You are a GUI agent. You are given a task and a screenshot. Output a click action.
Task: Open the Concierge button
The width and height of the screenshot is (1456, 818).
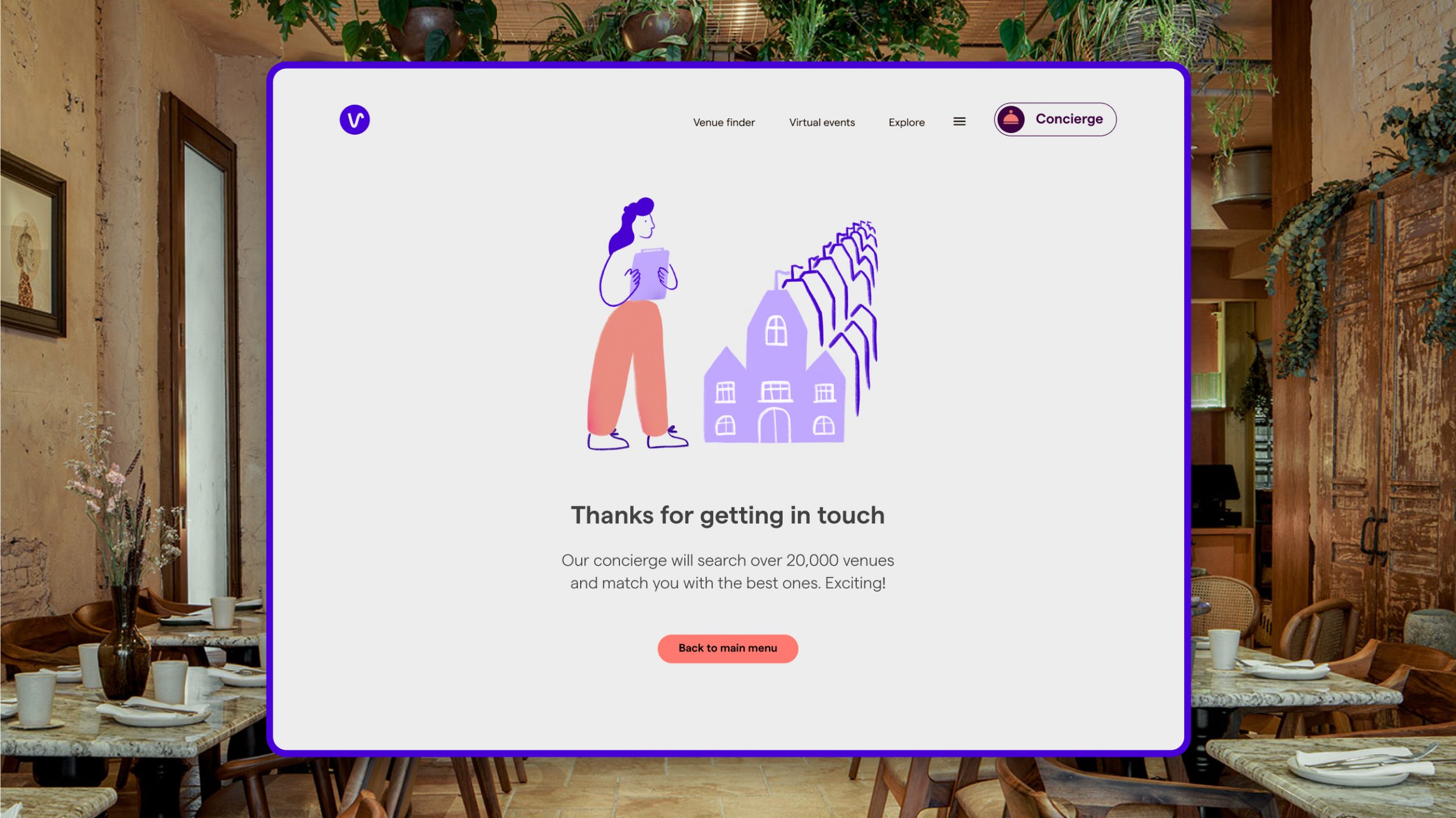(1054, 119)
